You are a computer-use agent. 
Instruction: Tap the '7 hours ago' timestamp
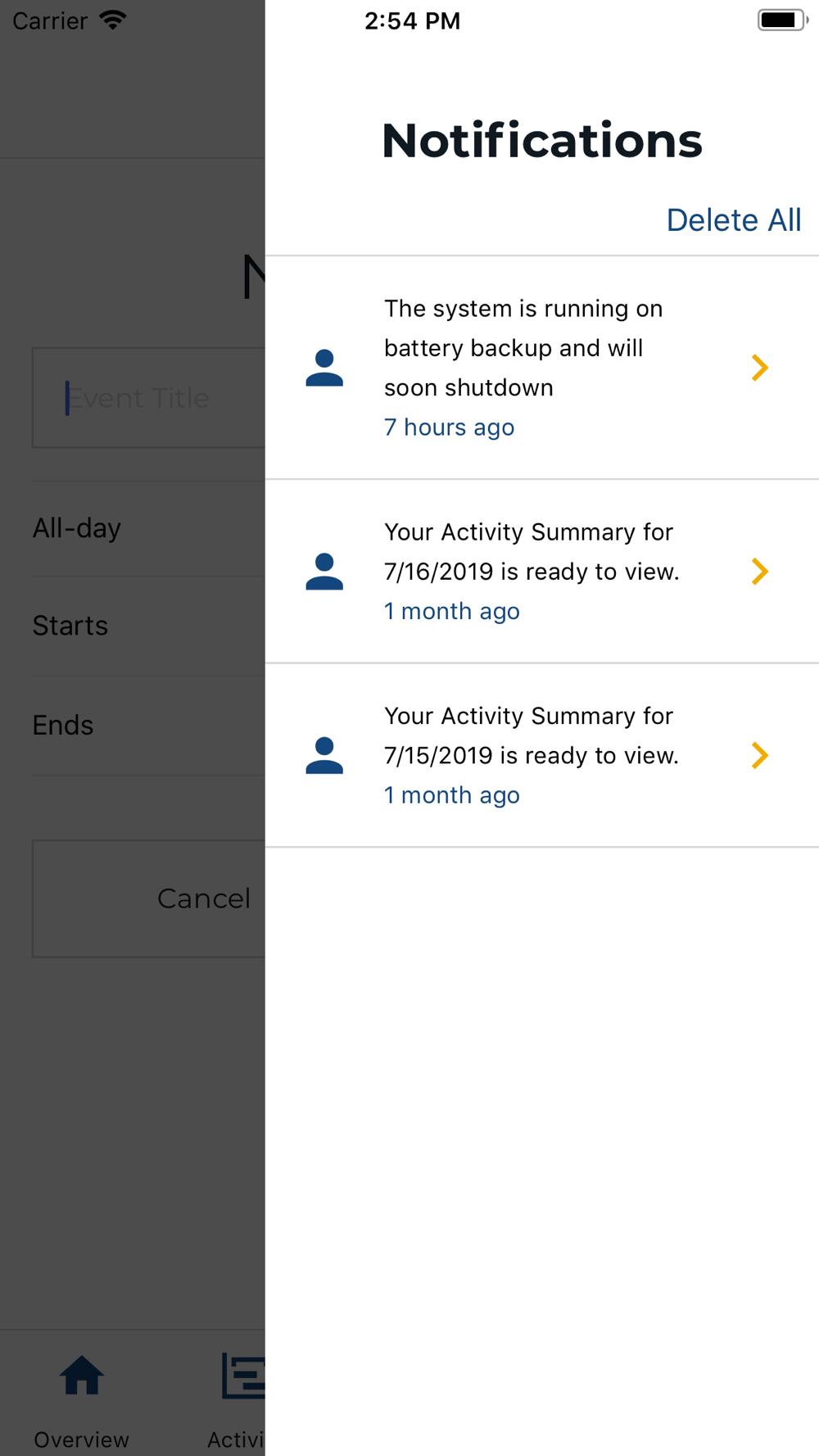(449, 427)
